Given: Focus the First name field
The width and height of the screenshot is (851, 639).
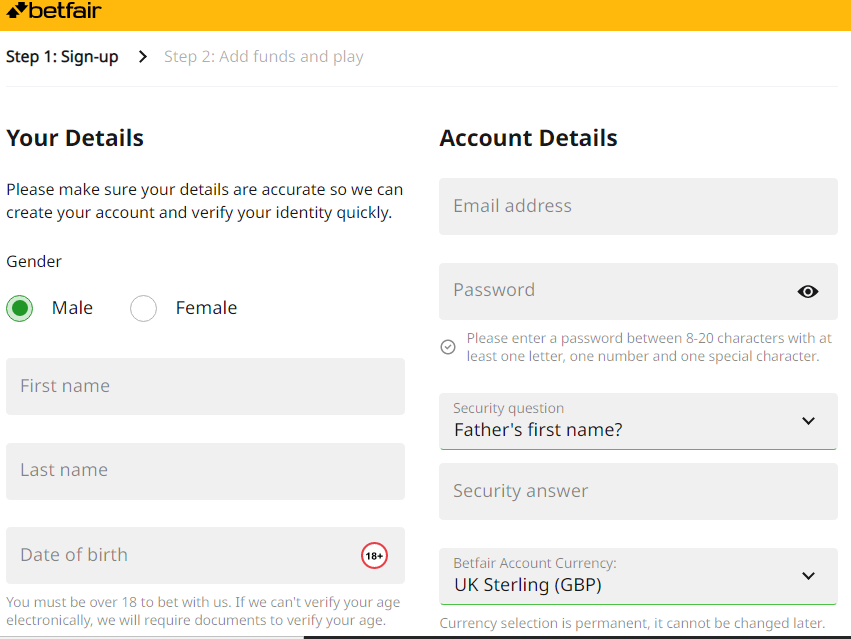Looking at the screenshot, I should pos(205,387).
